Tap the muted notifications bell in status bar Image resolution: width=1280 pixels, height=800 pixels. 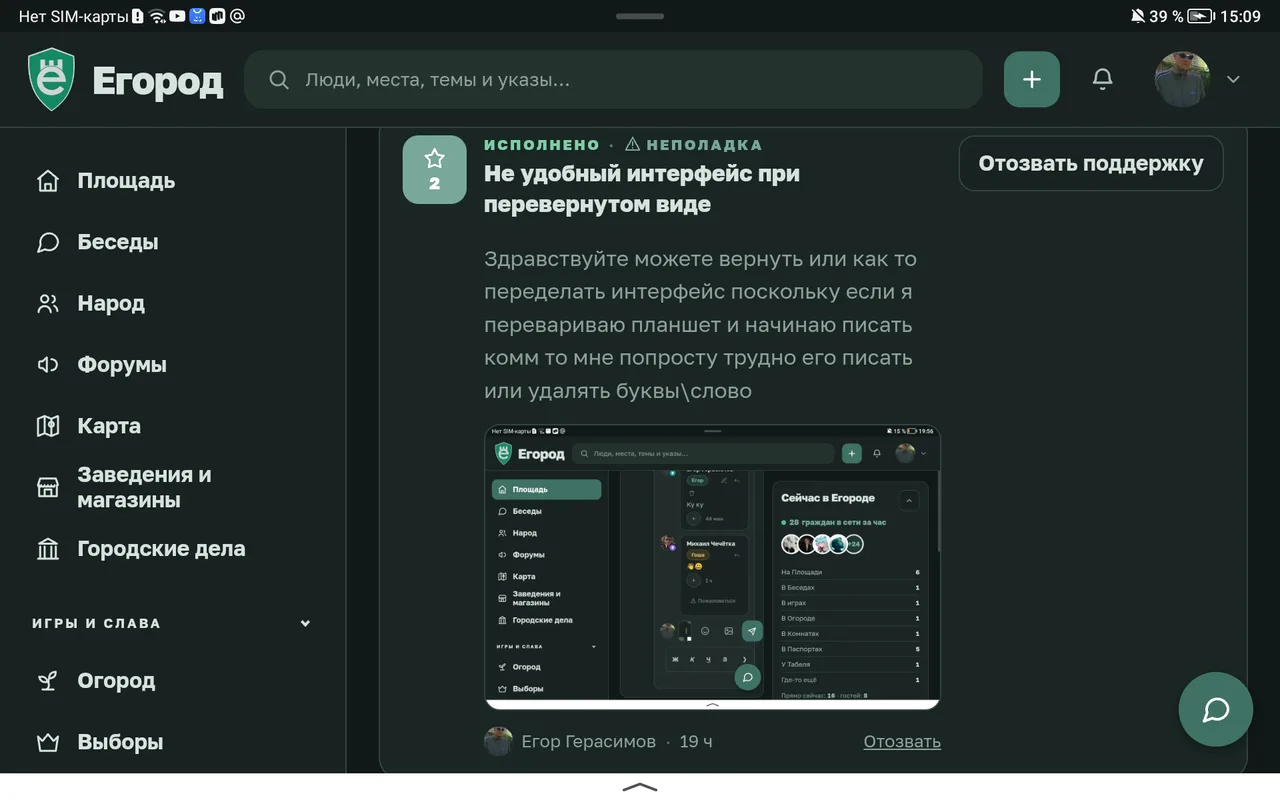click(1137, 16)
